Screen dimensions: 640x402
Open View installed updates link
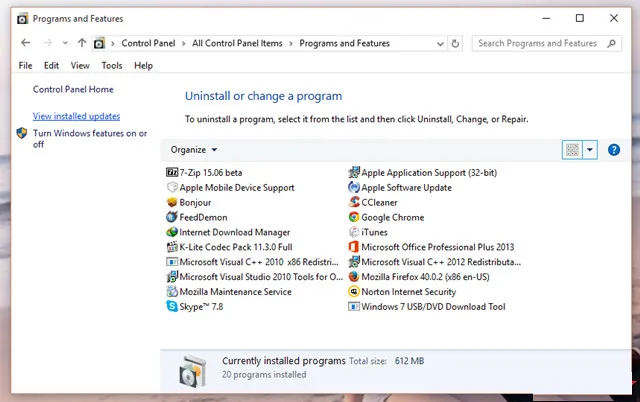[76, 116]
